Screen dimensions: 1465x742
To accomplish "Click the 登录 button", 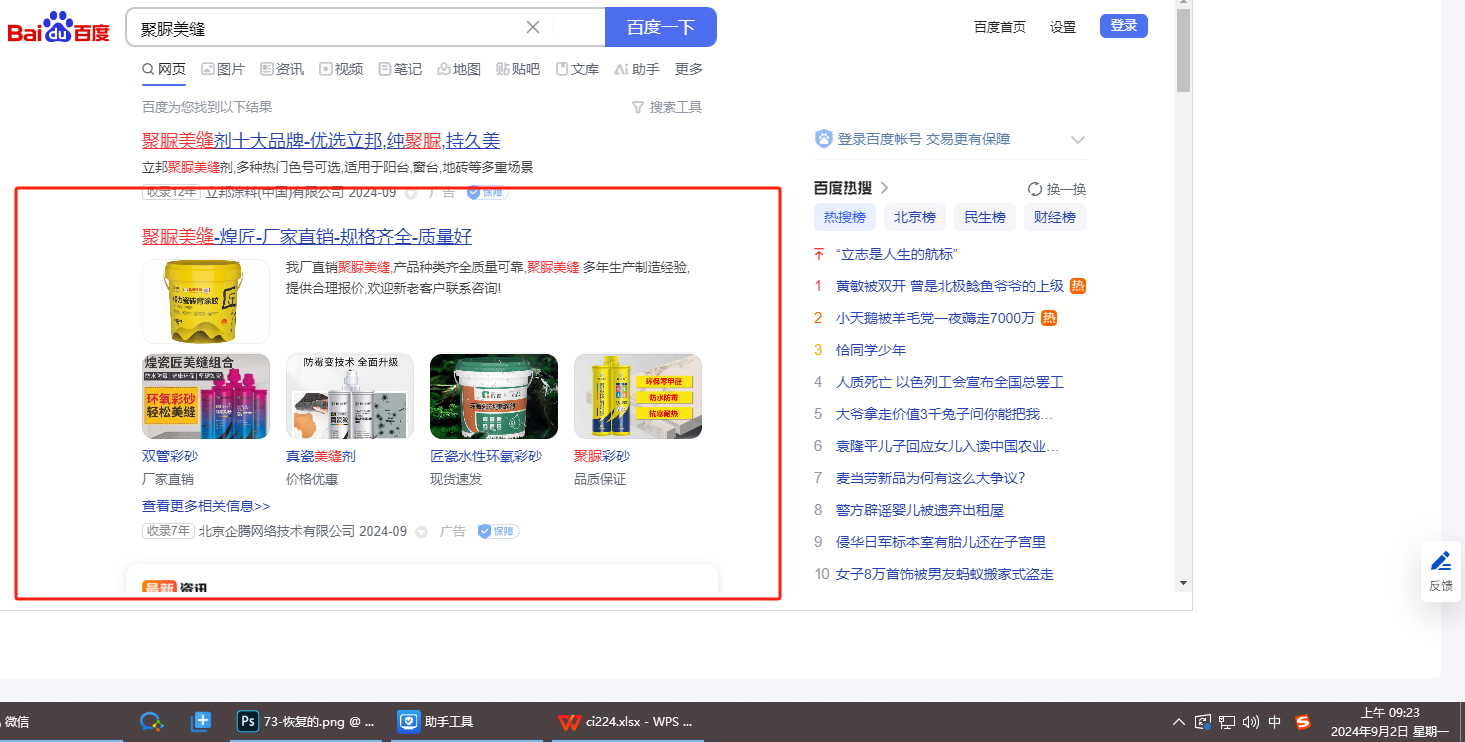I will click(1124, 26).
